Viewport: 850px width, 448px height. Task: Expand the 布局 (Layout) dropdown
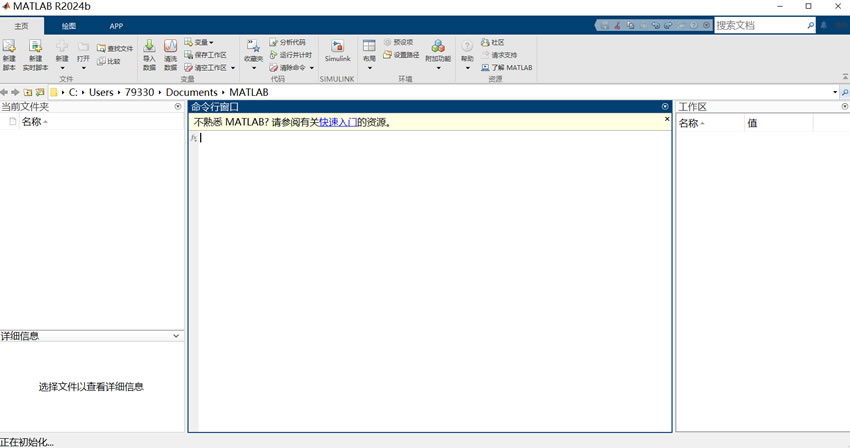point(369,68)
